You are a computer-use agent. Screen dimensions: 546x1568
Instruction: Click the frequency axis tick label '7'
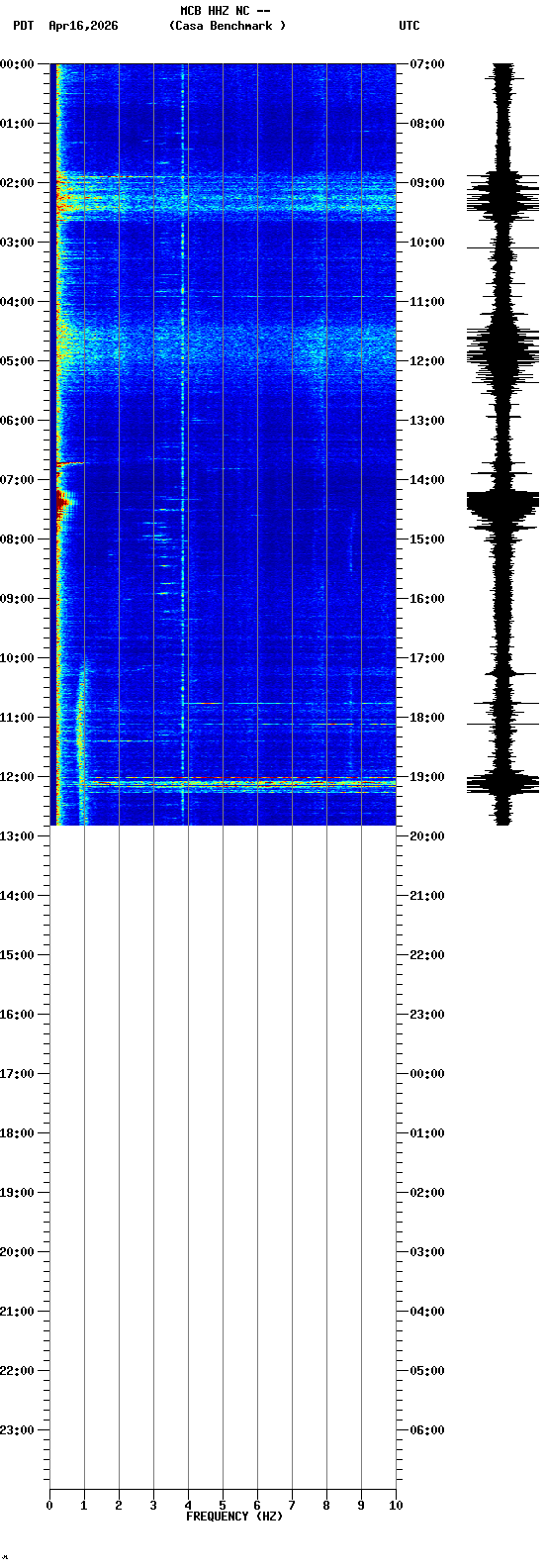tap(292, 1506)
